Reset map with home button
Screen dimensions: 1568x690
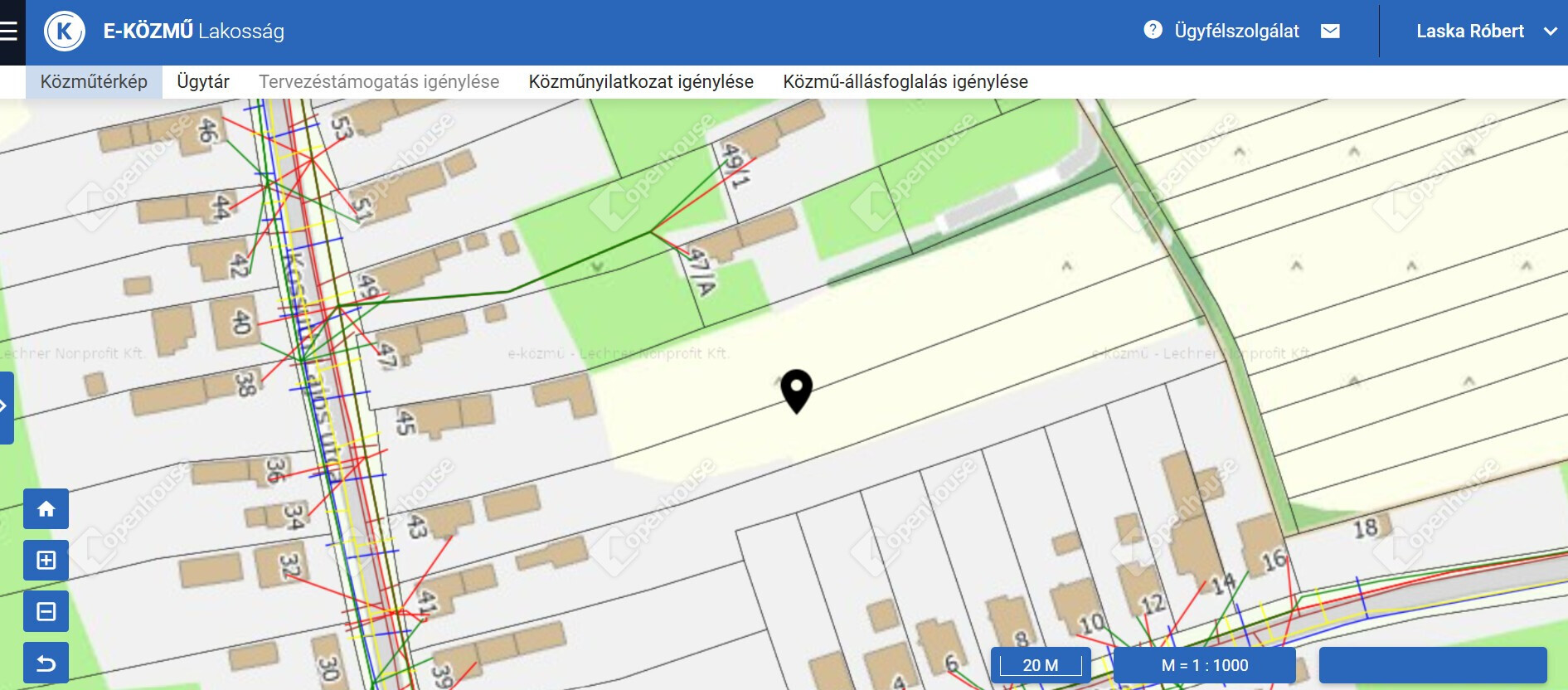click(46, 508)
